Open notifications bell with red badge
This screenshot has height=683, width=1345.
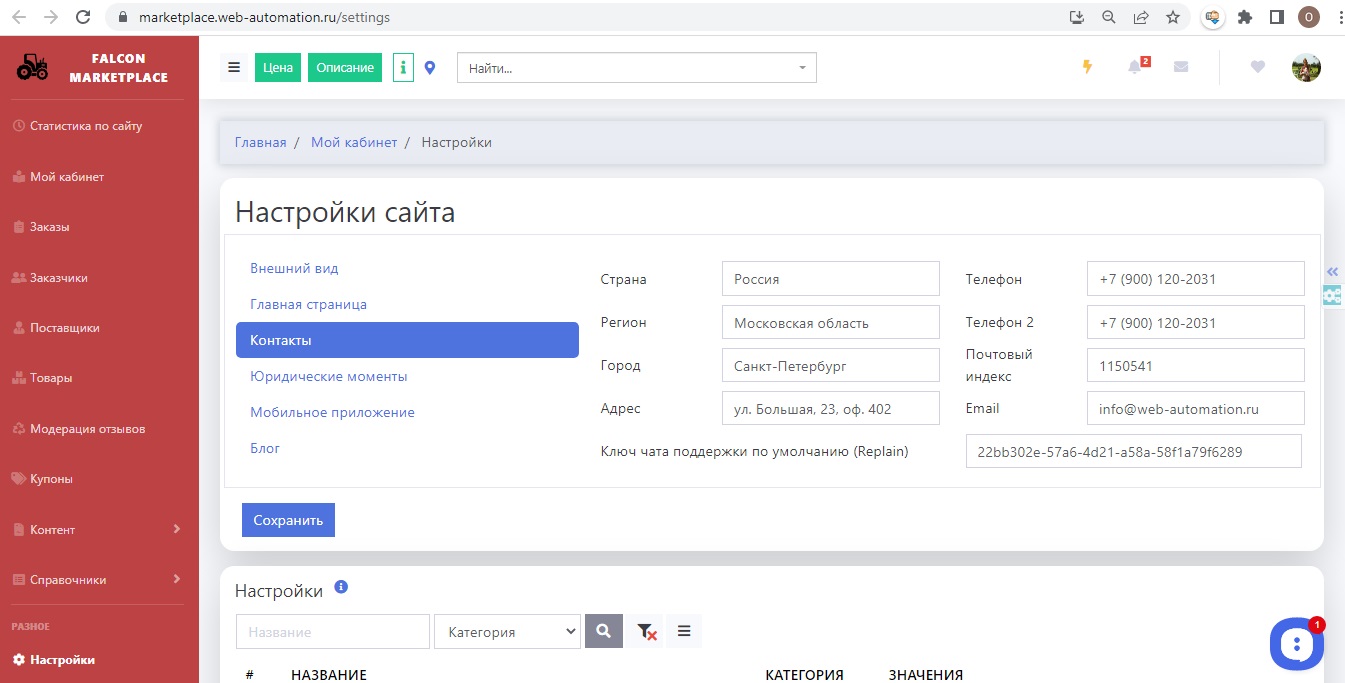tap(1135, 67)
